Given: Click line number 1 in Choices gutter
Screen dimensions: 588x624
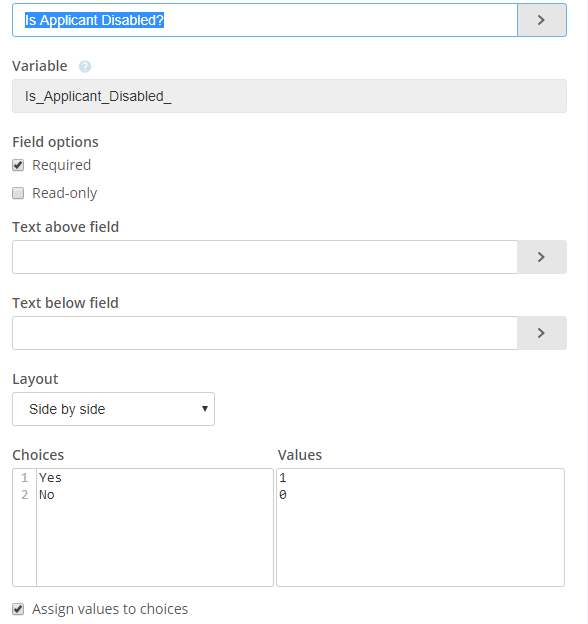Looking at the screenshot, I should 25,478.
